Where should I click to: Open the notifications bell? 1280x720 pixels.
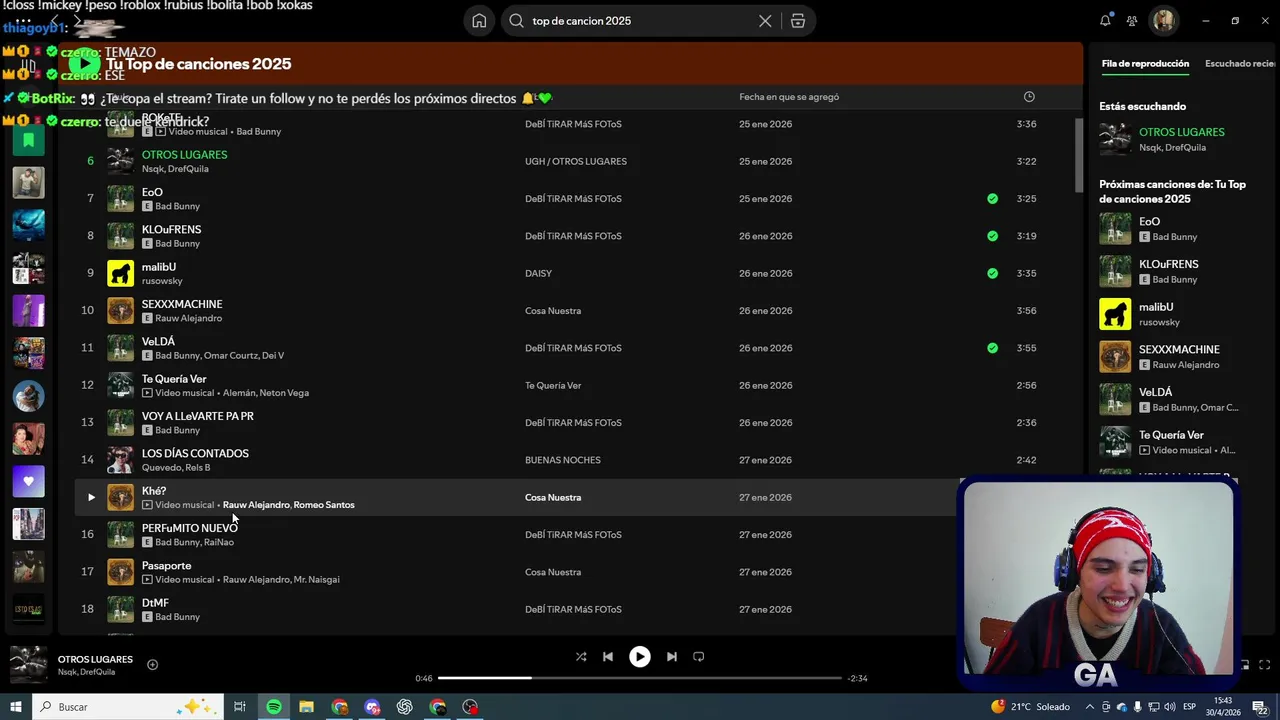tap(1105, 20)
